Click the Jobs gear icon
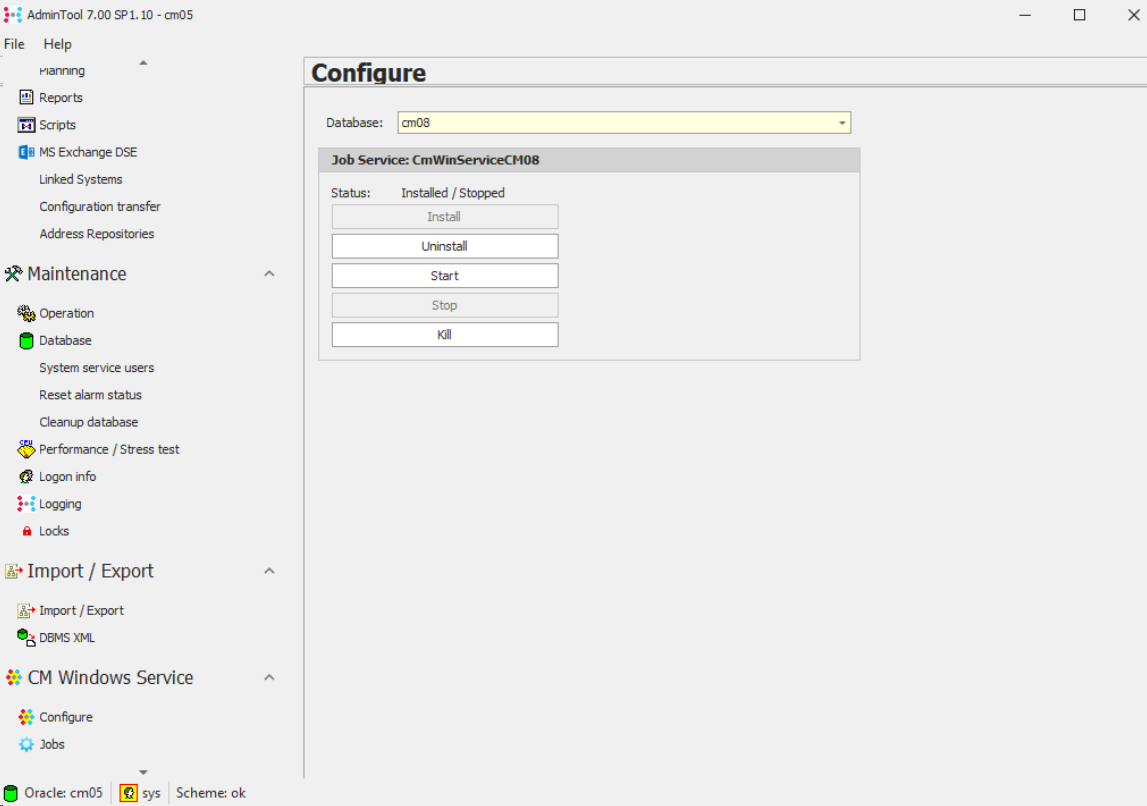 [26, 745]
